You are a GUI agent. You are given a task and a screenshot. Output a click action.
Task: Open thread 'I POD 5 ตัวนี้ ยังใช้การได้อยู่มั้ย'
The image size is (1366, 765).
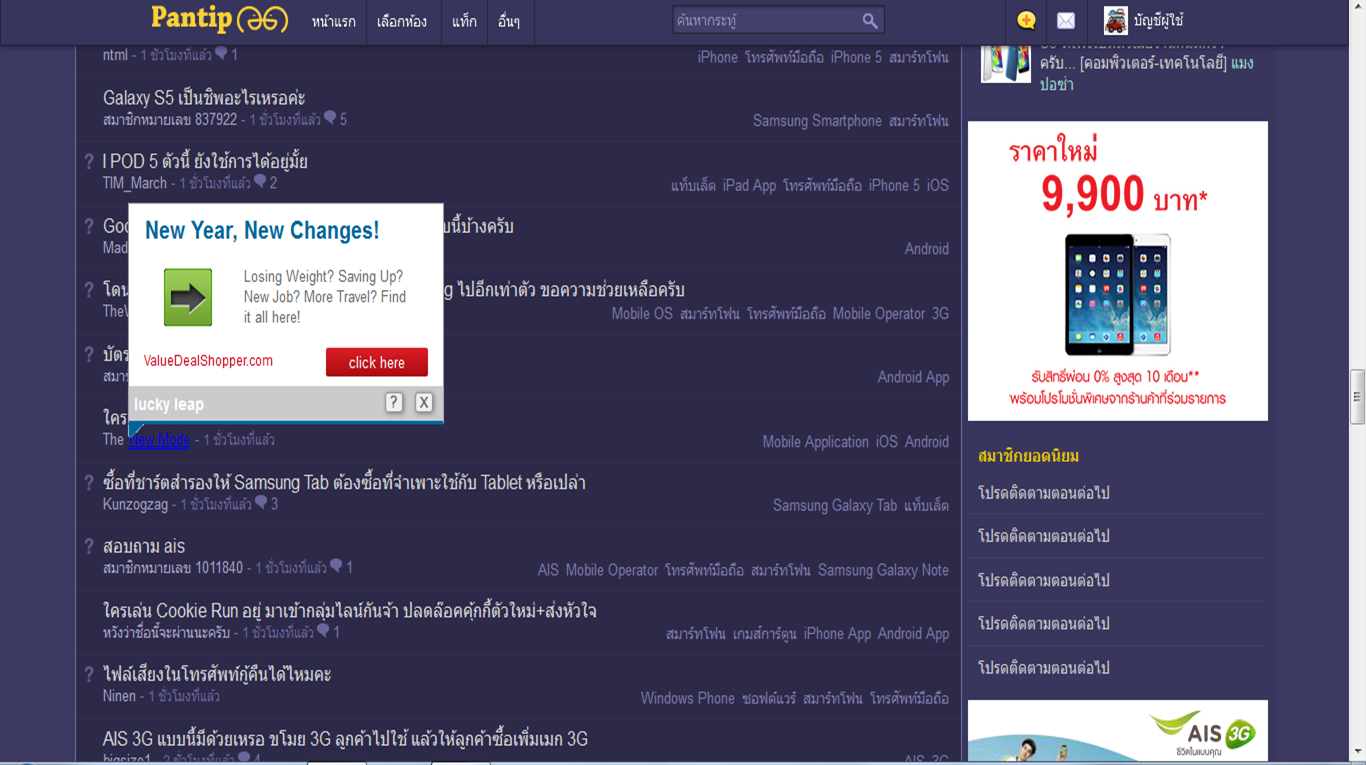tap(205, 162)
